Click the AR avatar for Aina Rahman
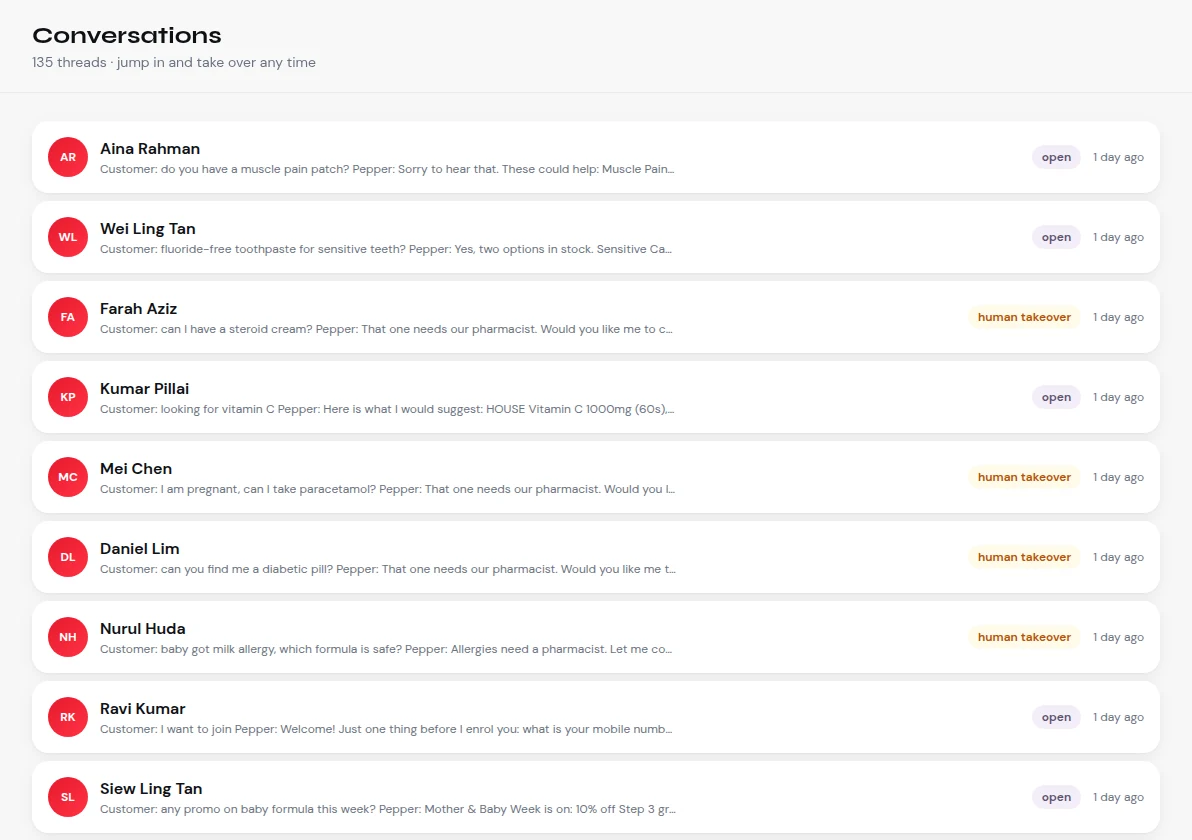Screen dimensions: 1192x840 pyautogui.click(x=68, y=157)
